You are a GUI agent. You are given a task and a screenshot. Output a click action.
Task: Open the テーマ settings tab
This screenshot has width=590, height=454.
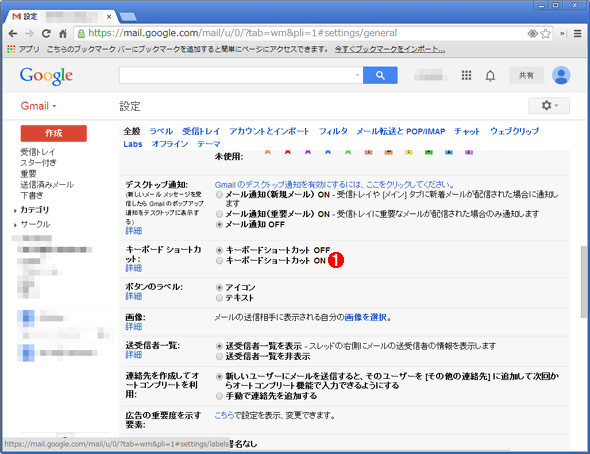(x=209, y=144)
